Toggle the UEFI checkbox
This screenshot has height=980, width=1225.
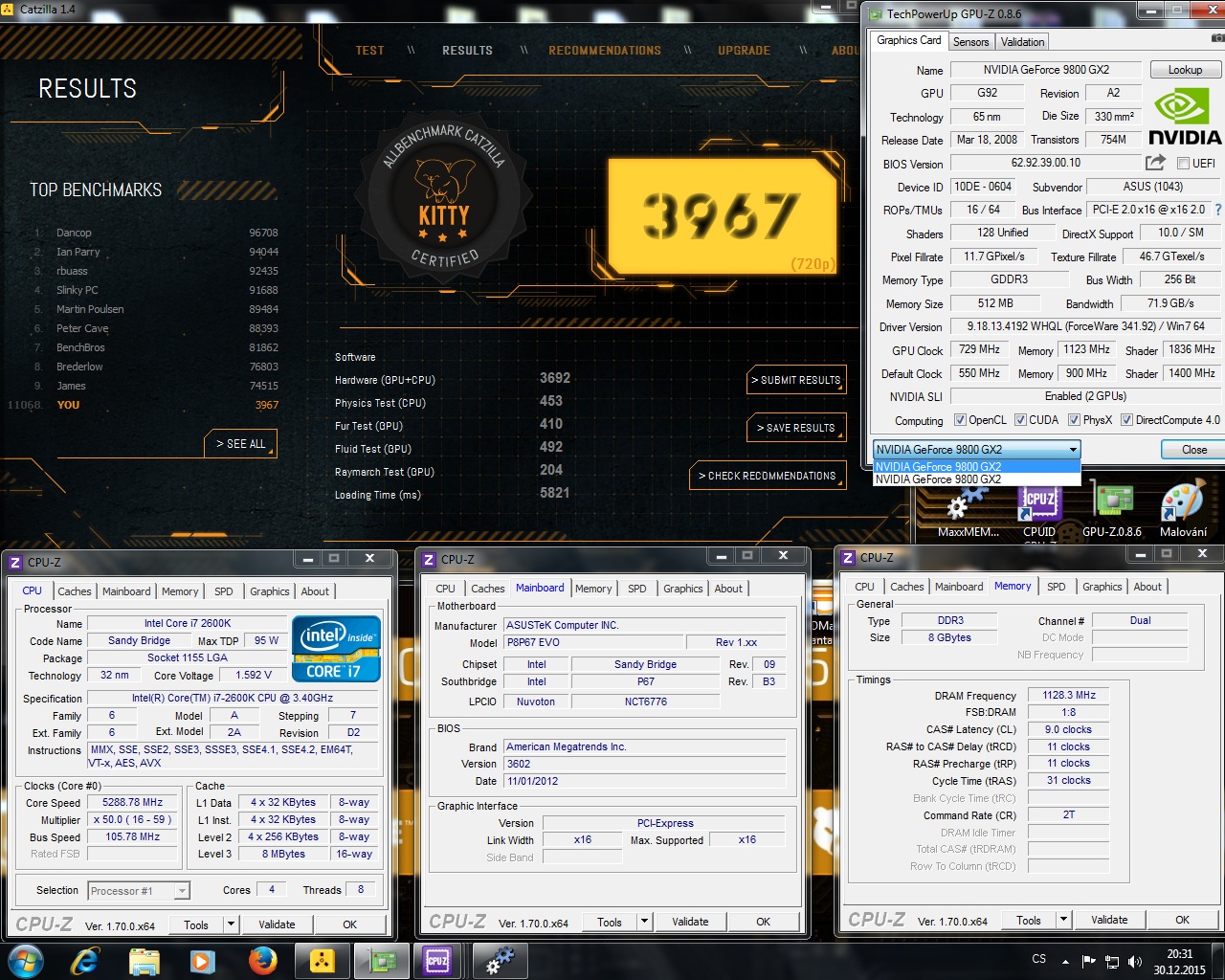coord(1183,164)
